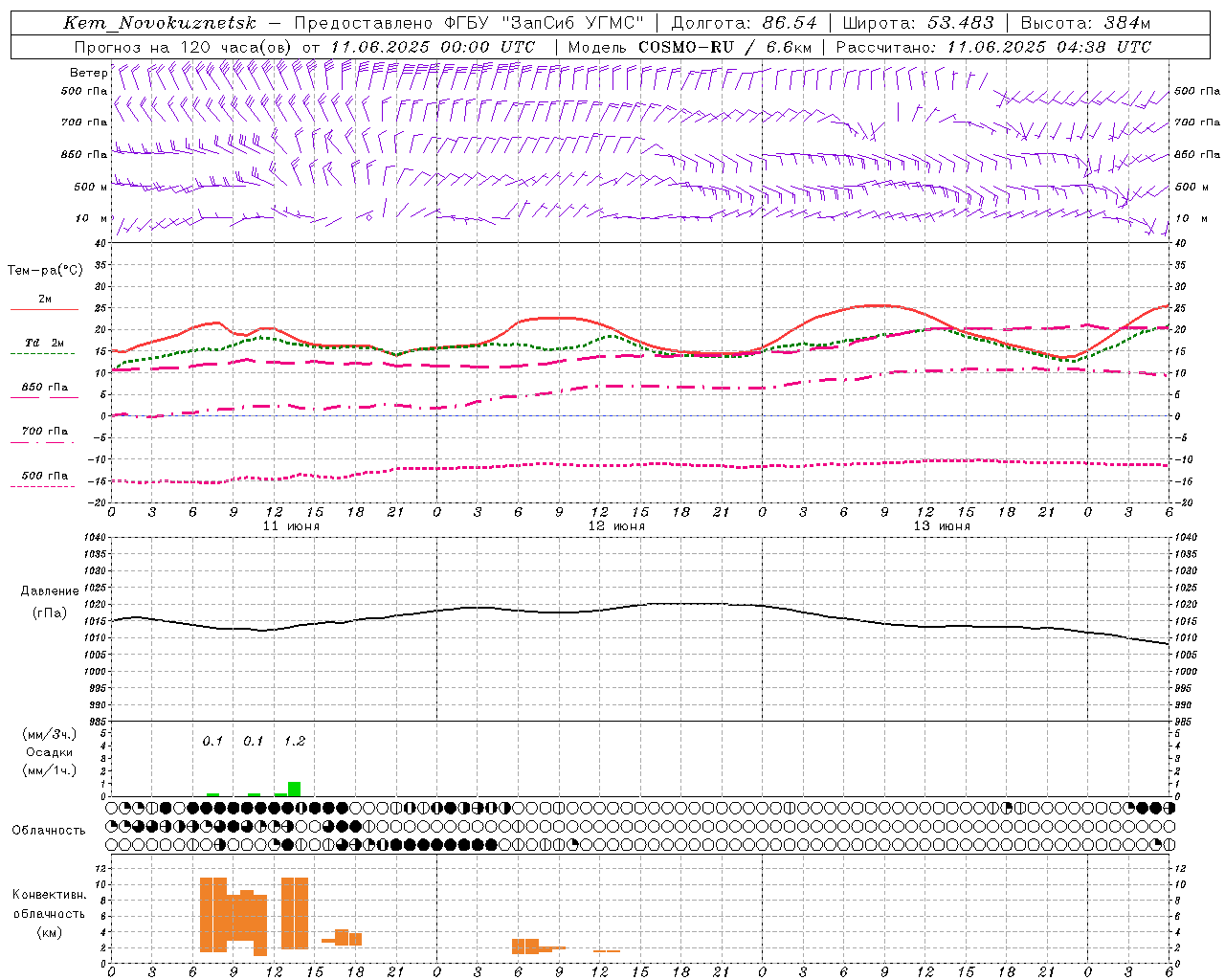Click the tallest green precipitation bar

click(294, 789)
